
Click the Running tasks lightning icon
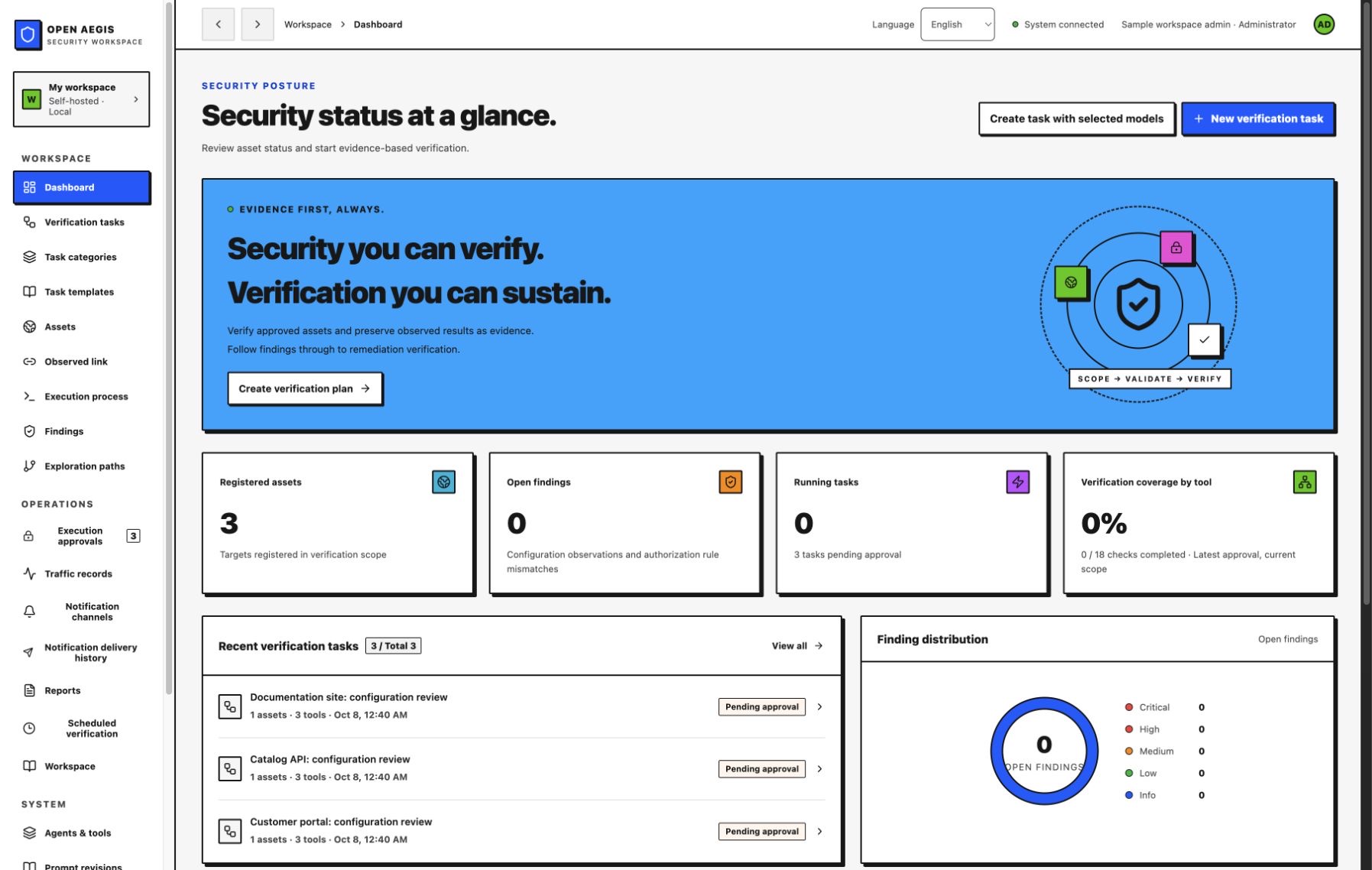click(x=1017, y=482)
